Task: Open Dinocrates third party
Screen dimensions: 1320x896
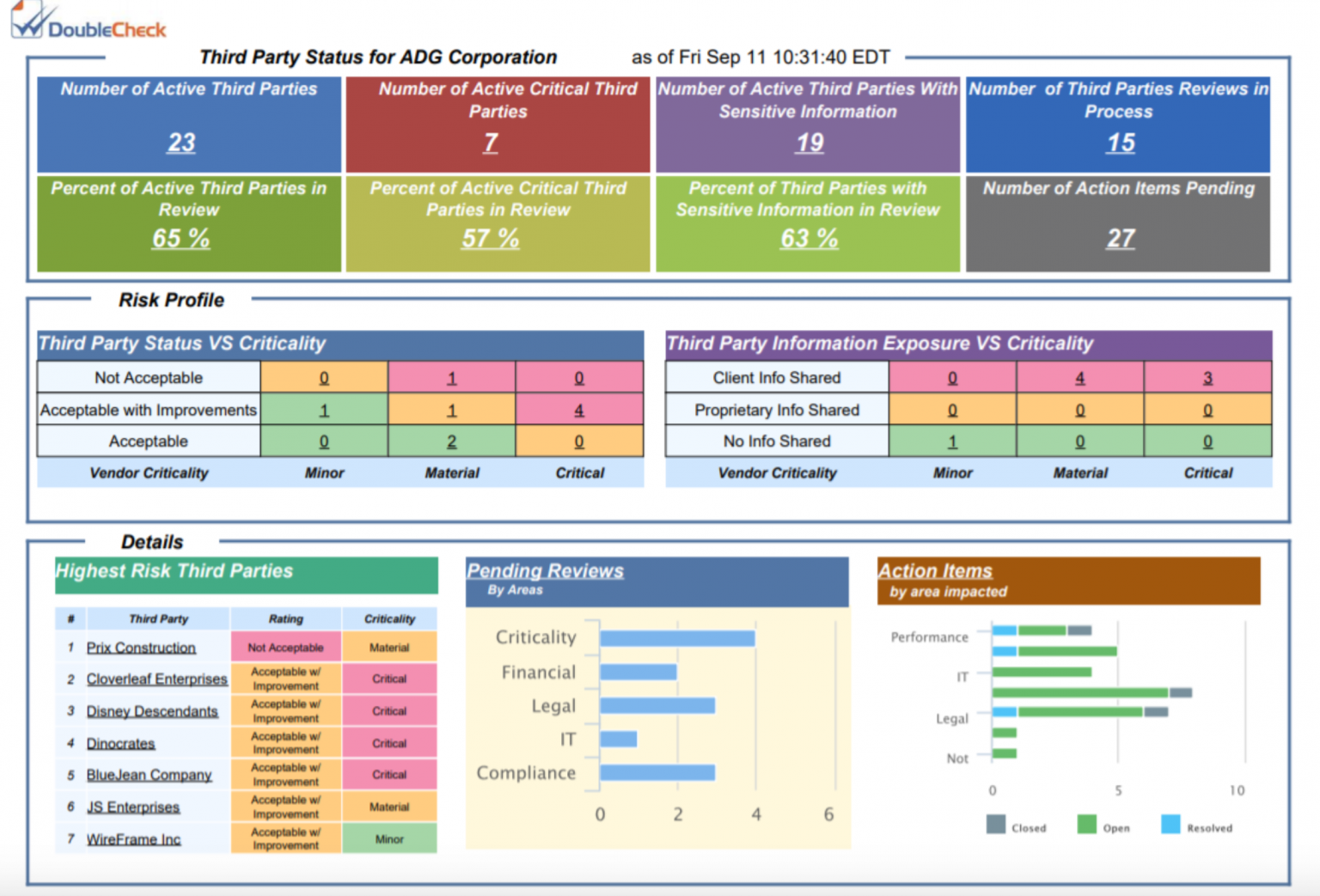Action: point(120,743)
